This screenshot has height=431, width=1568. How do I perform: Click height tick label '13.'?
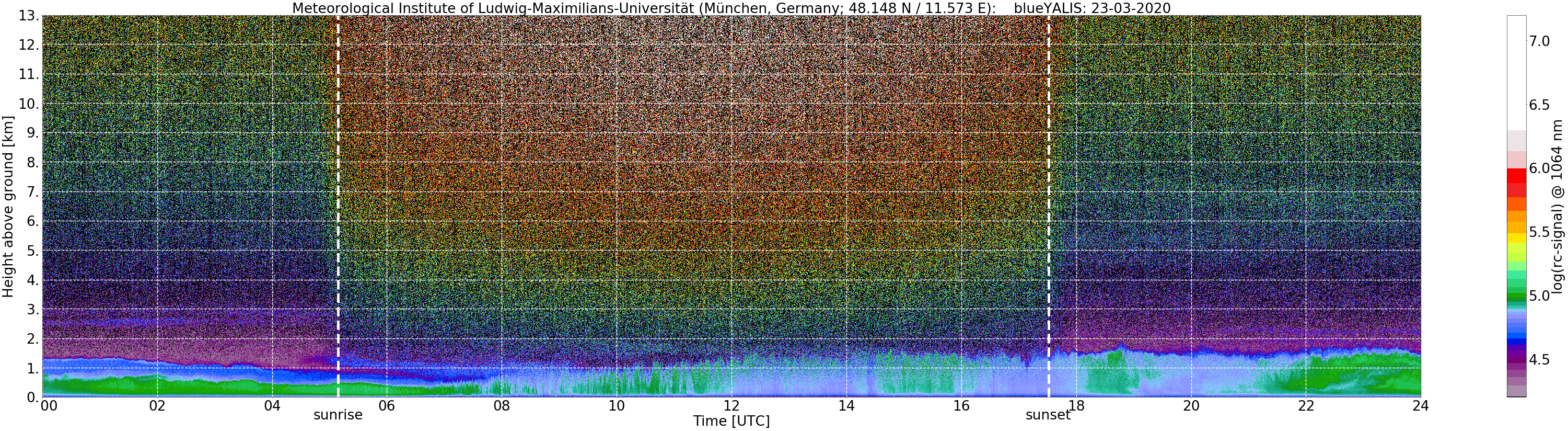point(28,16)
